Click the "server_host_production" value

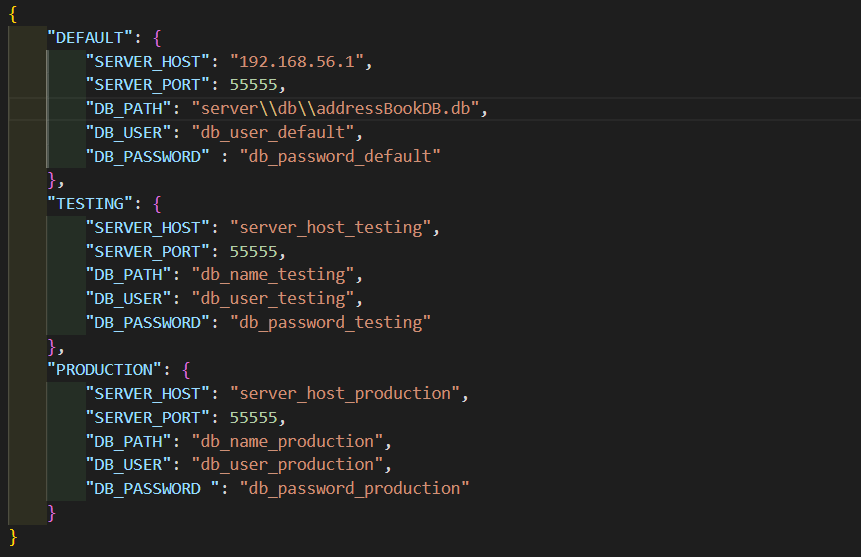(x=345, y=393)
